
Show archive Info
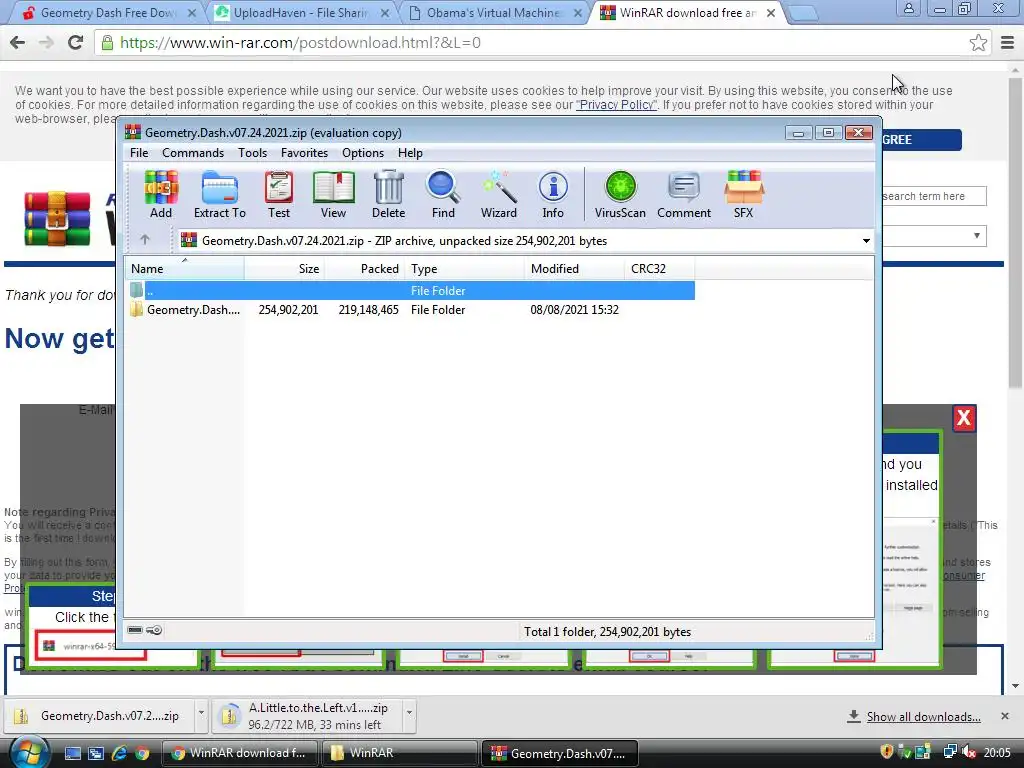pyautogui.click(x=553, y=194)
